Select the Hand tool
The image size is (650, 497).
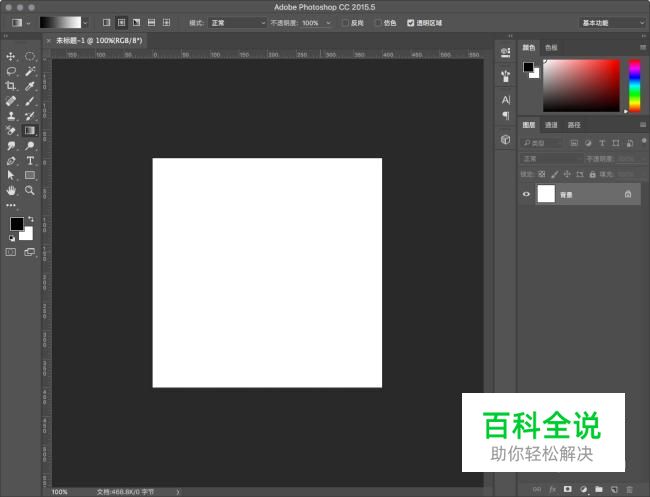pyautogui.click(x=11, y=190)
